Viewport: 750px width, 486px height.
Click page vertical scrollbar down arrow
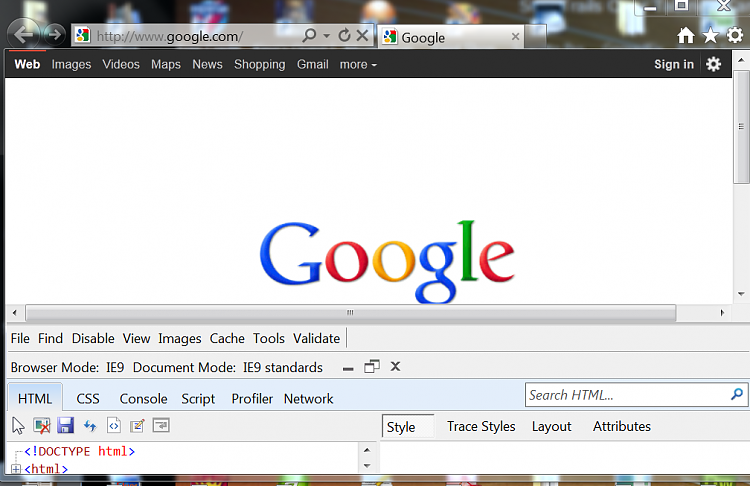[741, 294]
